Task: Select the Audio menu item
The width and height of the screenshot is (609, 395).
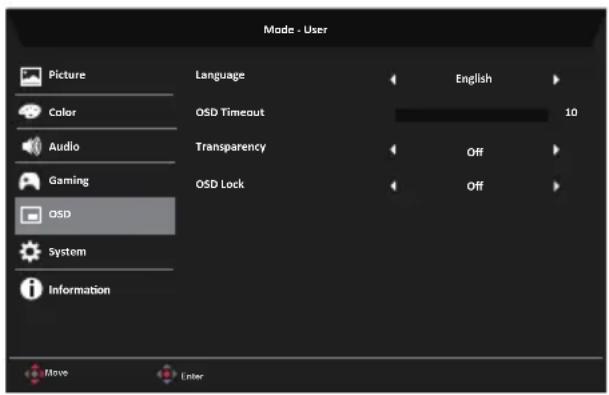Action: click(94, 146)
